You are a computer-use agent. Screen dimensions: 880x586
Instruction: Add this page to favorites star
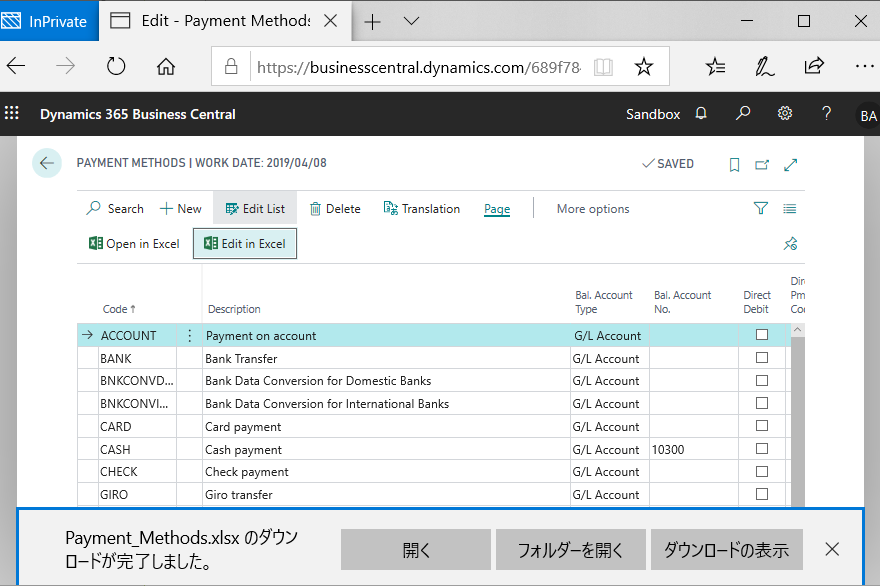point(644,67)
